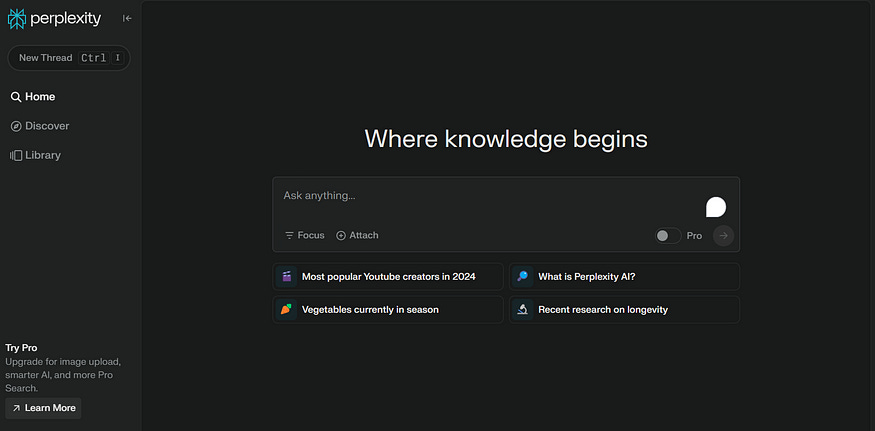
Task: Start a New Thread
Action: click(69, 58)
